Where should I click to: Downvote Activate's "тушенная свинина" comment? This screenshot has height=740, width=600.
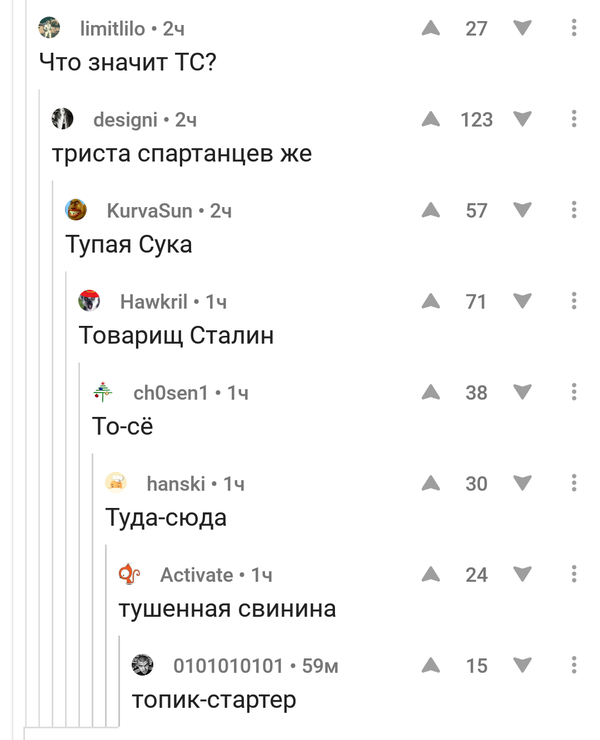522,575
